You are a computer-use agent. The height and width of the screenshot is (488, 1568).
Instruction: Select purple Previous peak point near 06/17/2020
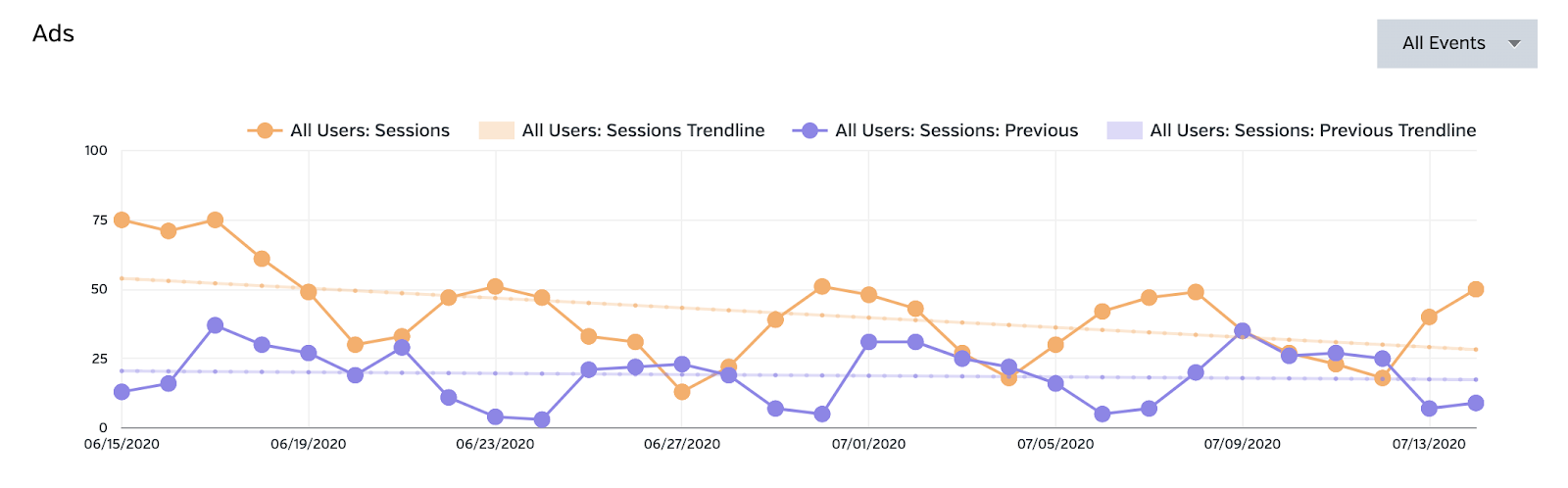click(216, 325)
